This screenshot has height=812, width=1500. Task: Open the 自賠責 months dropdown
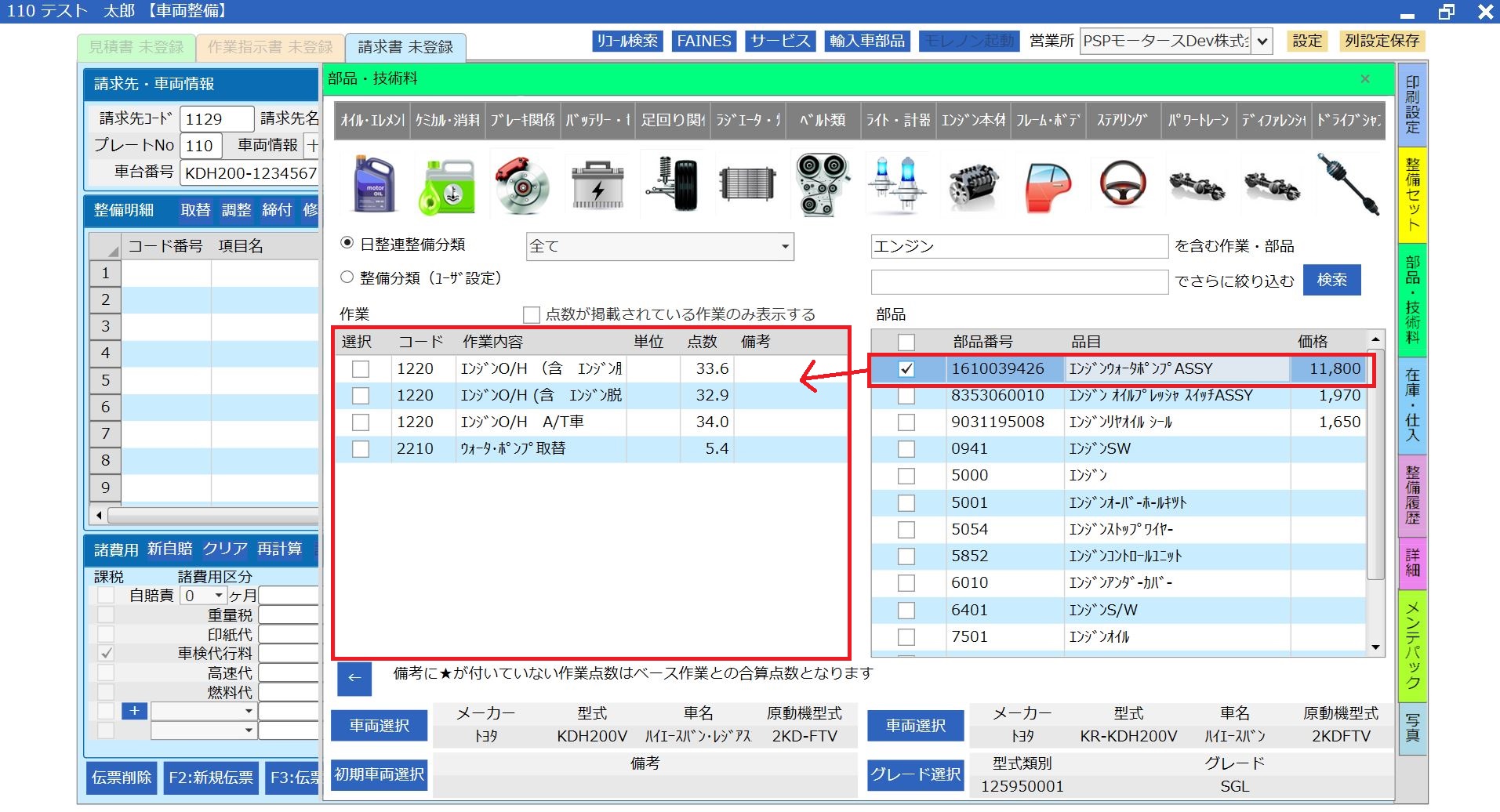219,596
